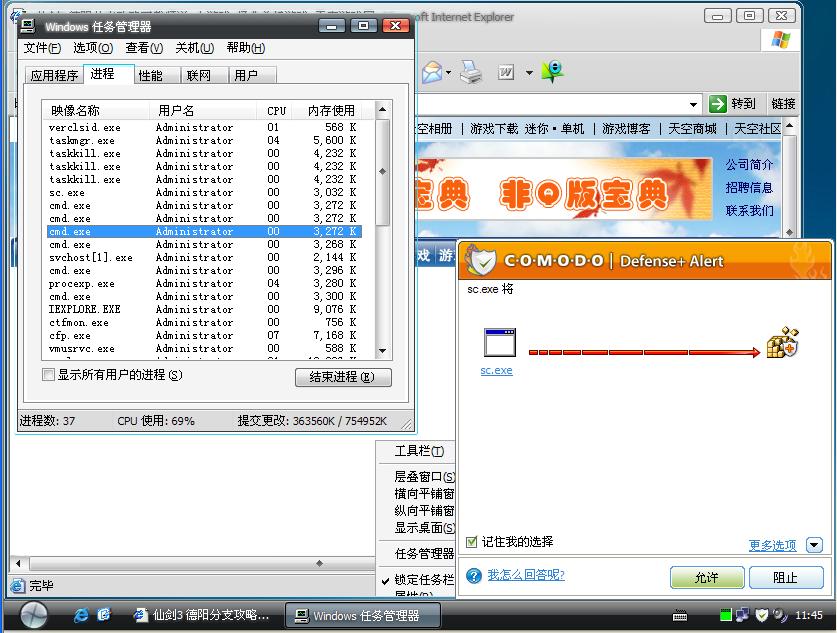Click the sc.exe link in Comodo alert
Image resolution: width=837 pixels, height=633 pixels.
click(x=496, y=370)
